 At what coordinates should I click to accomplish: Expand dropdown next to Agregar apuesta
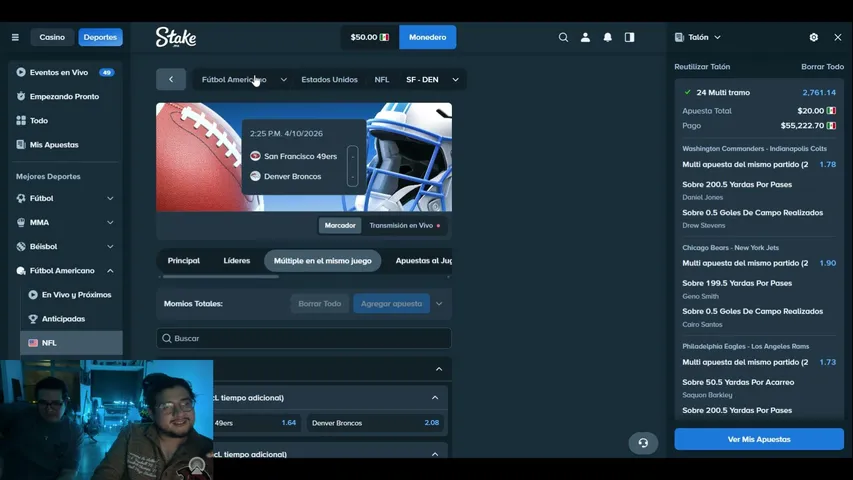tap(439, 304)
